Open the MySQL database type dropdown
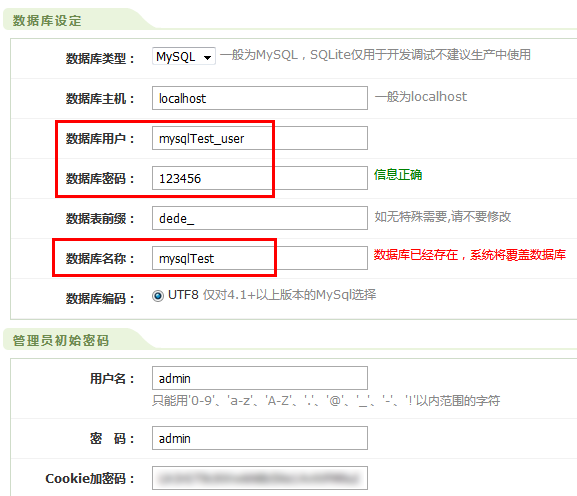 184,56
